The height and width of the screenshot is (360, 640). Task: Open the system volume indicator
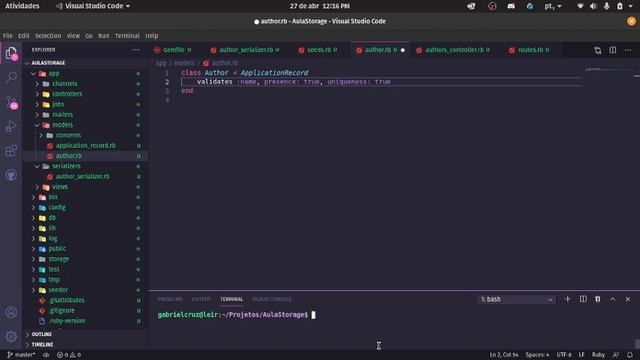point(593,6)
